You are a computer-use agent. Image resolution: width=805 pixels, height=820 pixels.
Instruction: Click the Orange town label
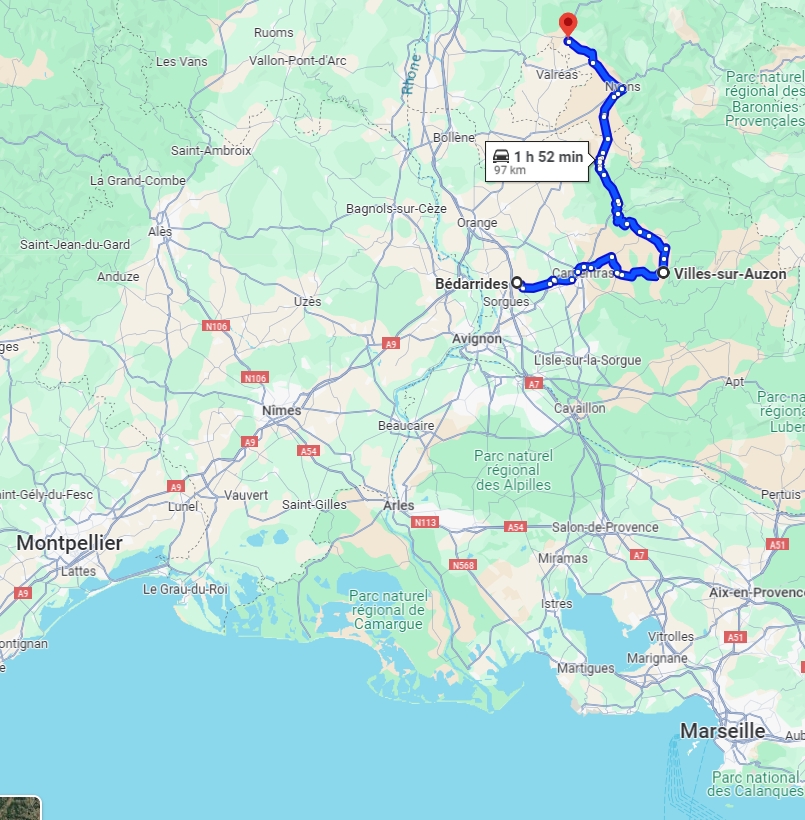pos(477,223)
